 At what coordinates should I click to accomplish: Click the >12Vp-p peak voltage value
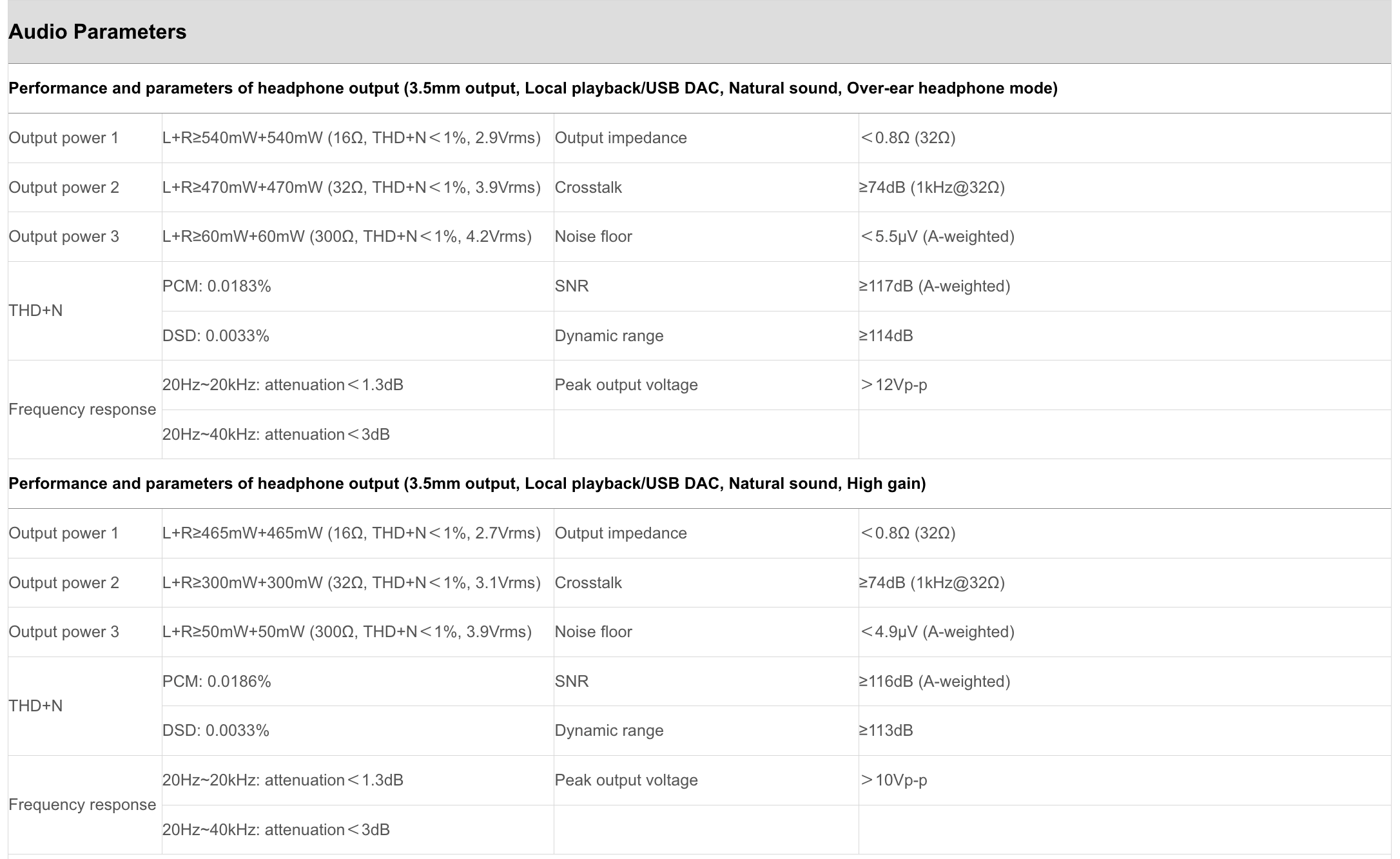pos(893,385)
